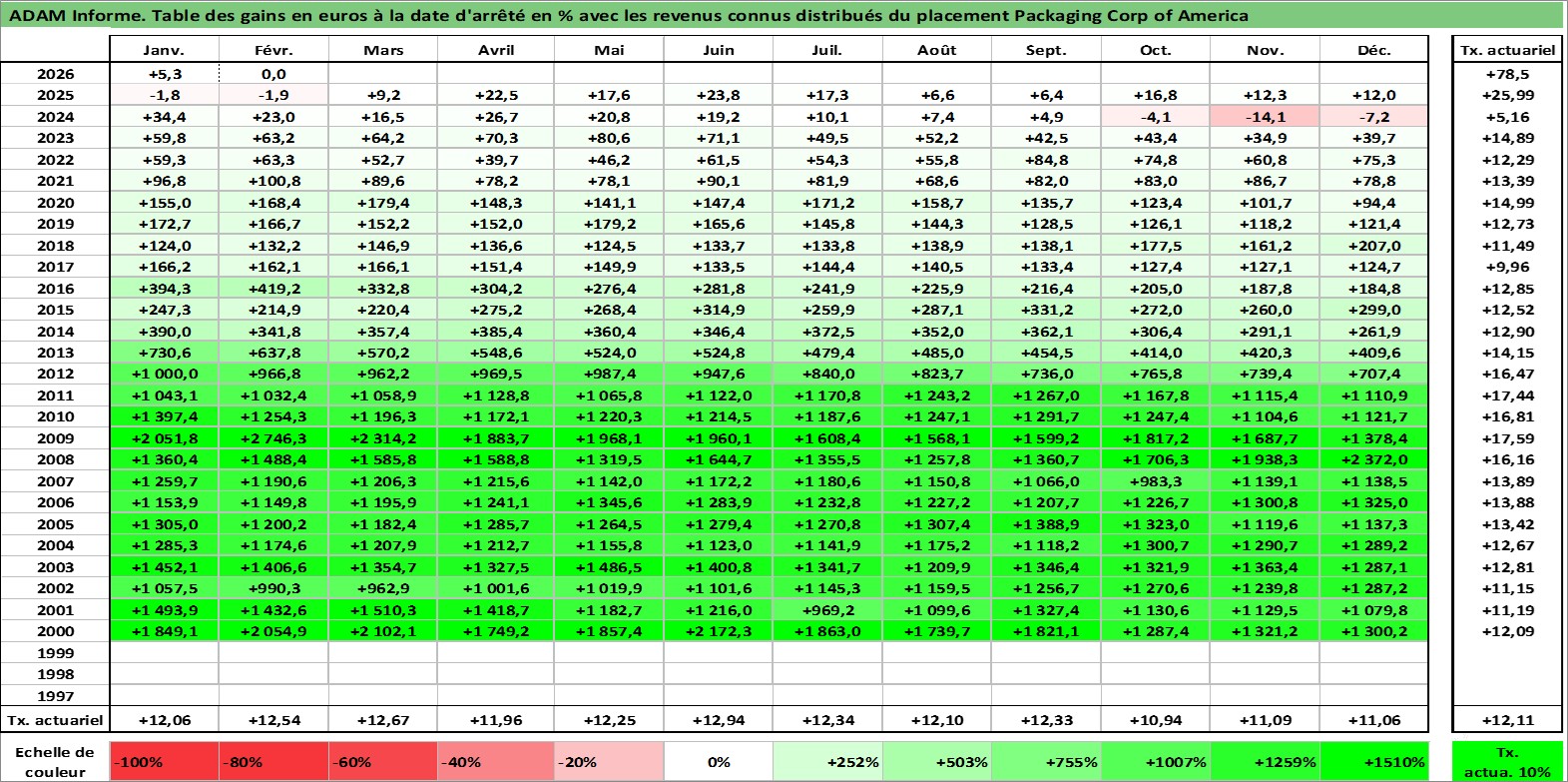This screenshot has width=1568, height=782.
Task: Click the 2000 year row label
Action: [x=55, y=631]
